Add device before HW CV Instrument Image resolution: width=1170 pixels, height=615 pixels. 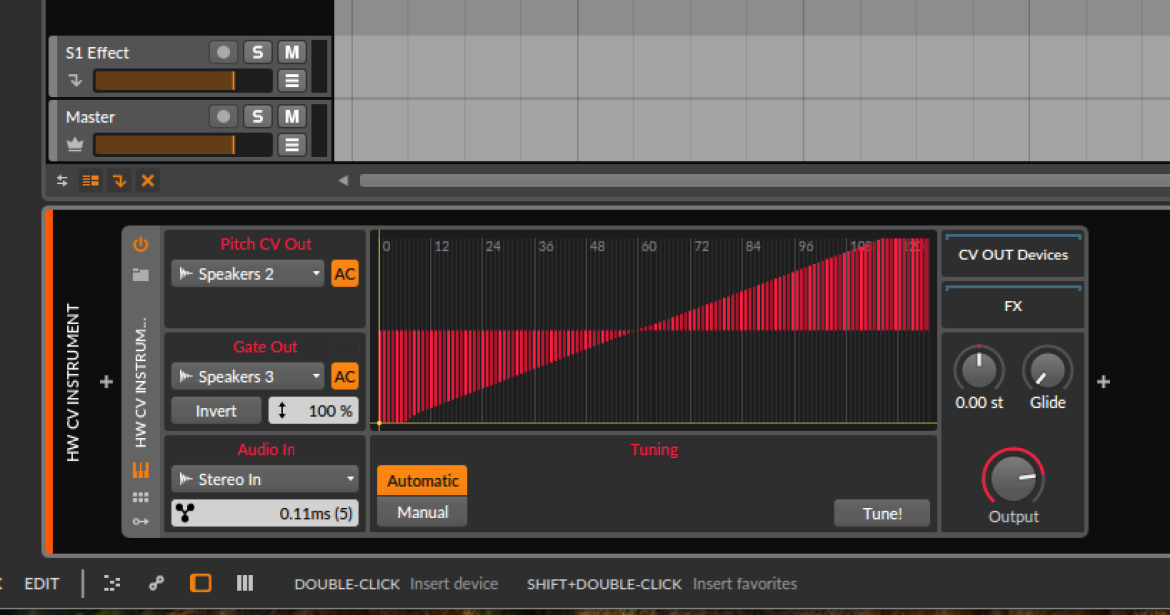106,382
